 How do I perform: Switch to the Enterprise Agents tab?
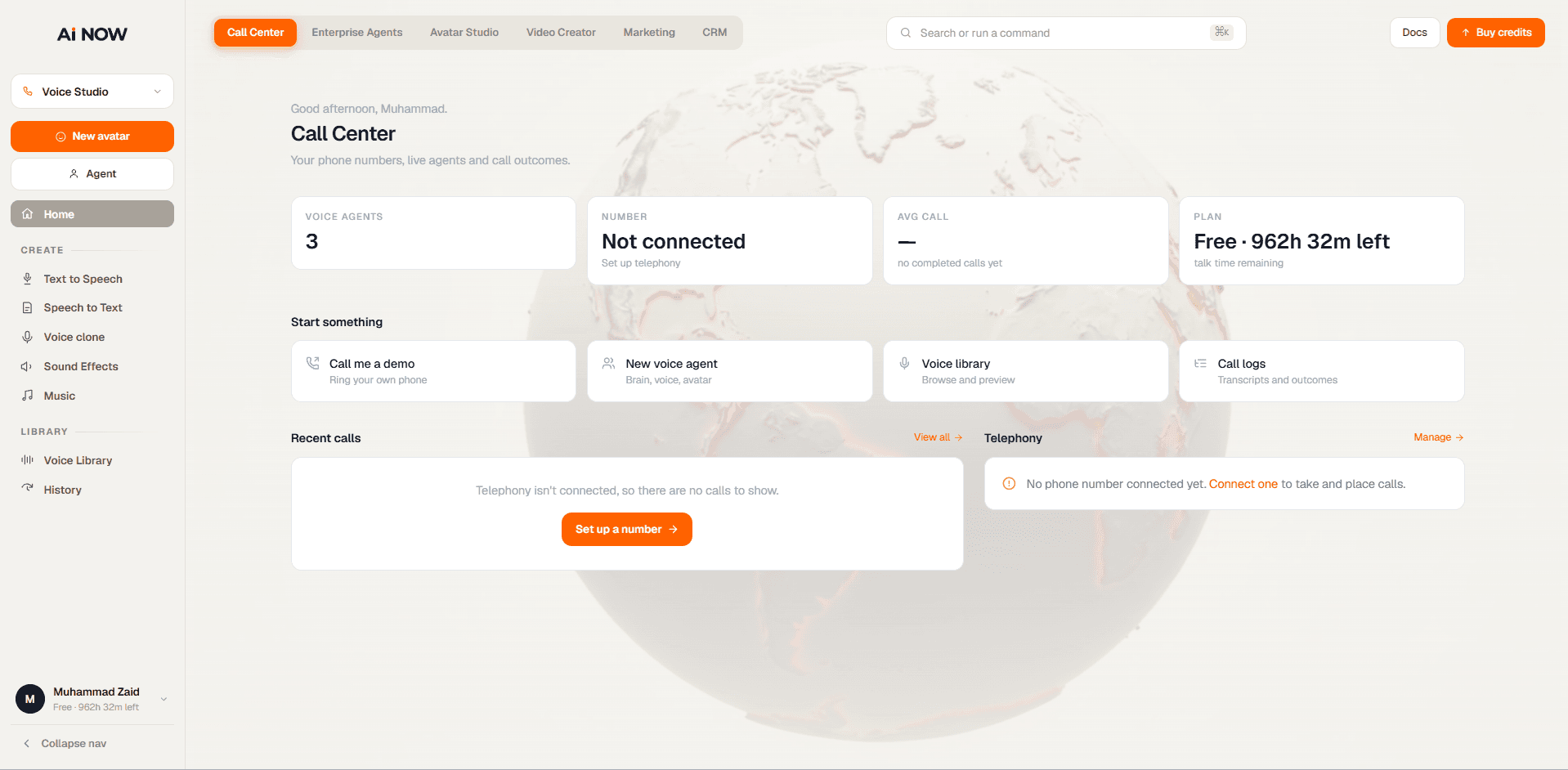click(x=357, y=33)
